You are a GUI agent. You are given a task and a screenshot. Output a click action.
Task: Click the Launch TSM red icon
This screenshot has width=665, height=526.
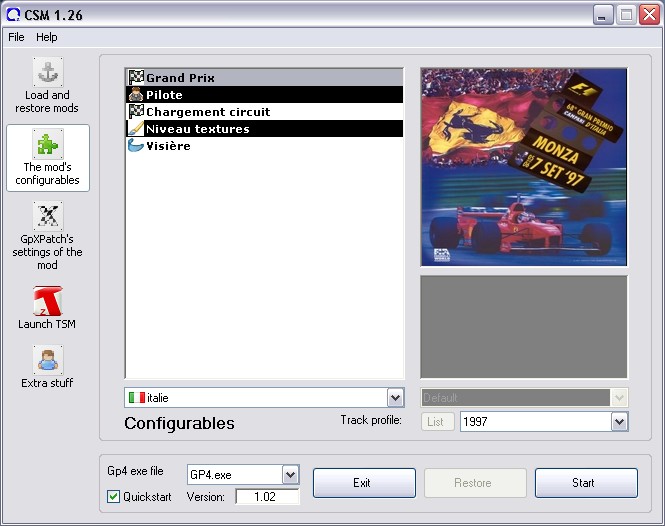[48, 301]
